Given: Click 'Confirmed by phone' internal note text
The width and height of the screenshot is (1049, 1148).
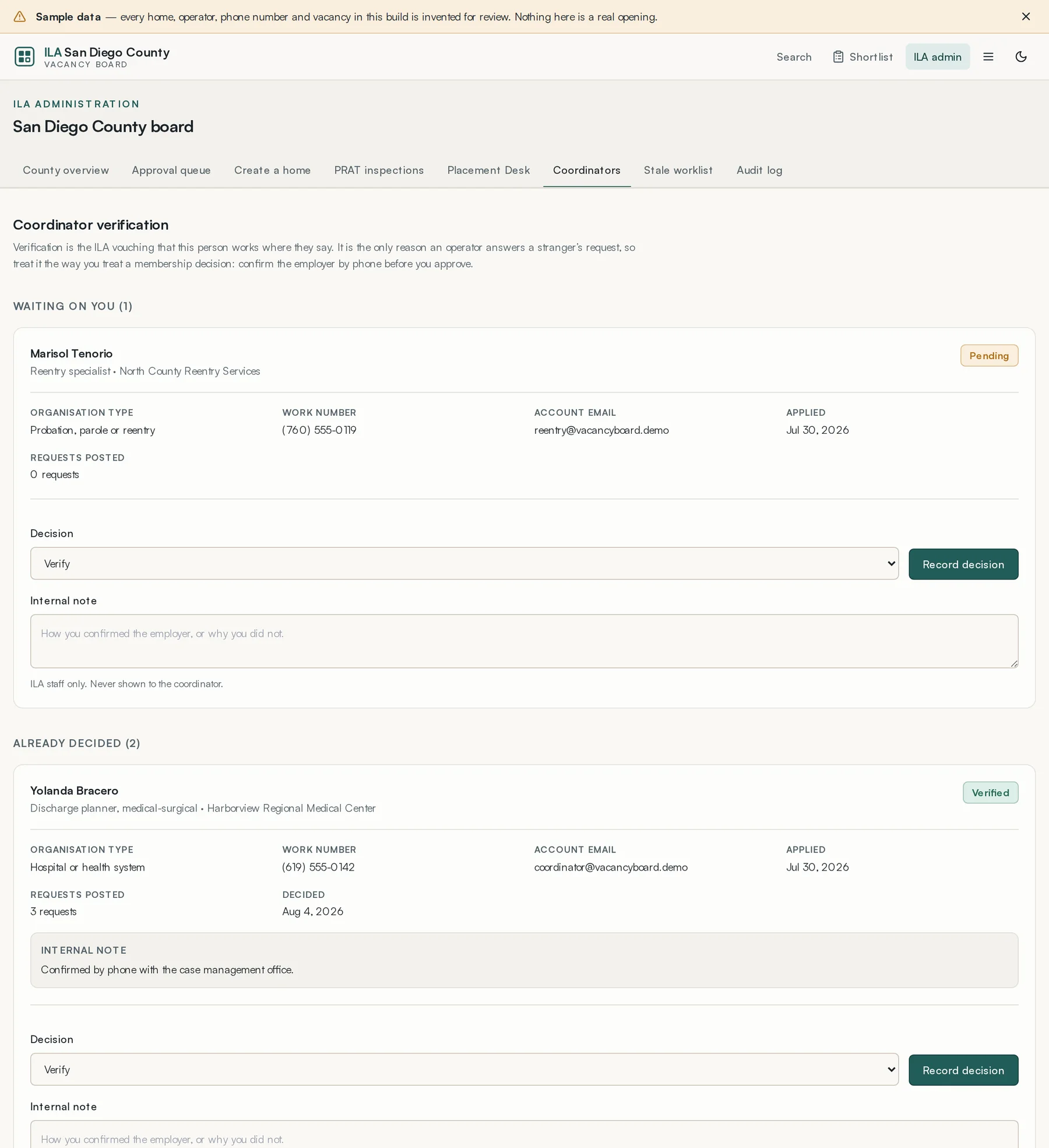Looking at the screenshot, I should pyautogui.click(x=167, y=970).
